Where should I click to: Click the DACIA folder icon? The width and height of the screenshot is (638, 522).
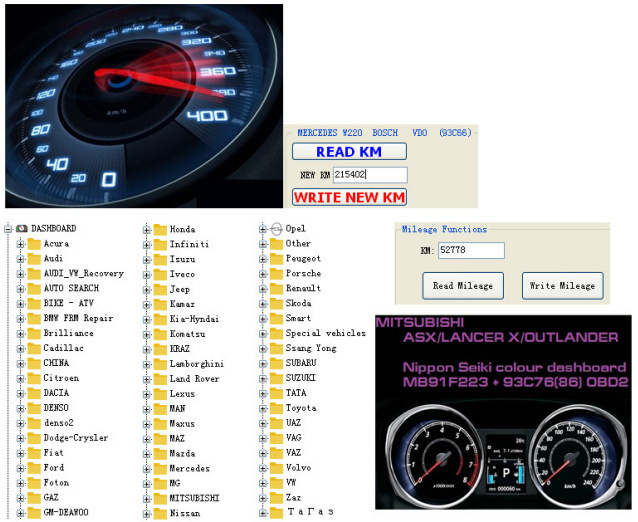[x=34, y=393]
